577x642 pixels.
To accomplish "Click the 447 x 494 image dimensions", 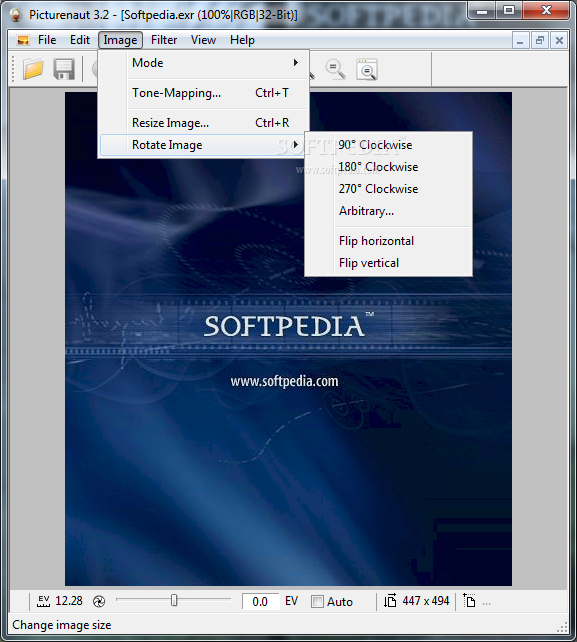I will click(425, 601).
